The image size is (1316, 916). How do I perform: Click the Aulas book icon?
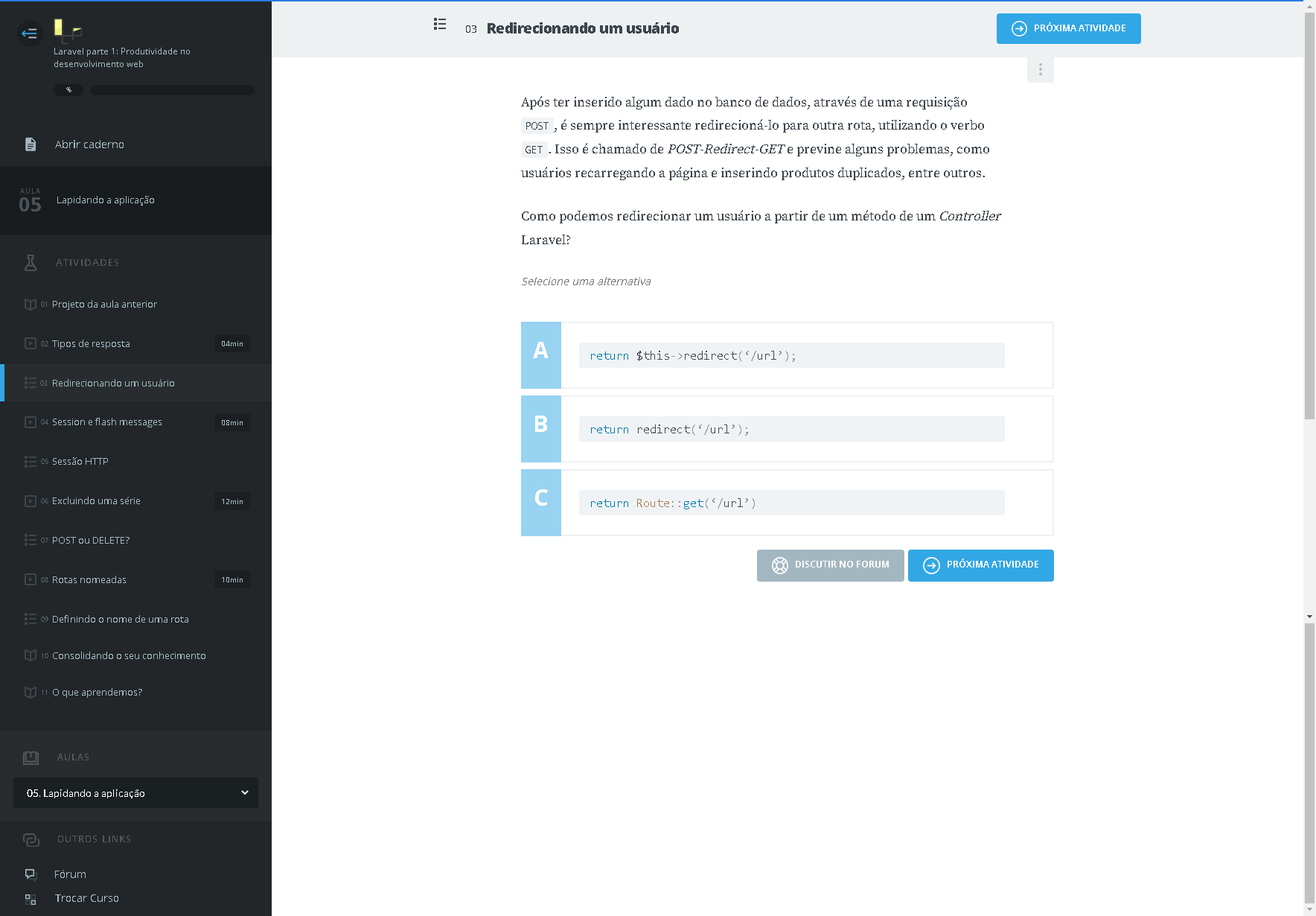pyautogui.click(x=31, y=757)
